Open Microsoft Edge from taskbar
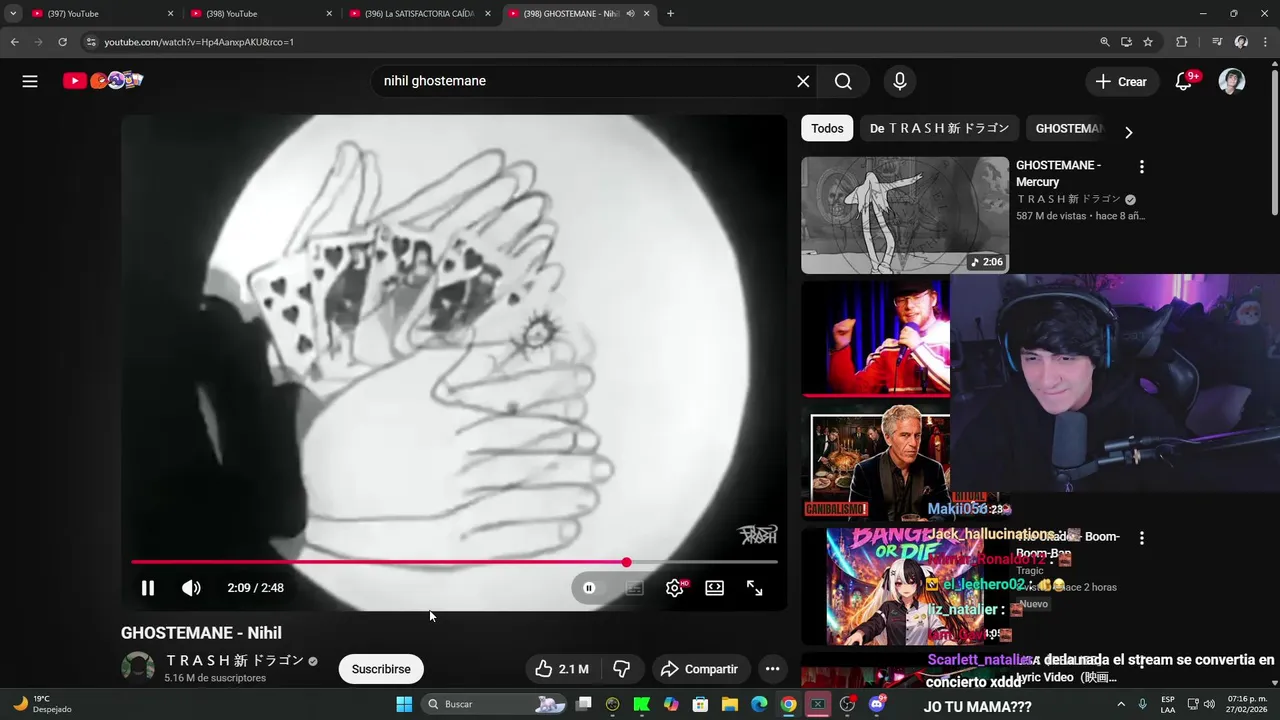 759,704
